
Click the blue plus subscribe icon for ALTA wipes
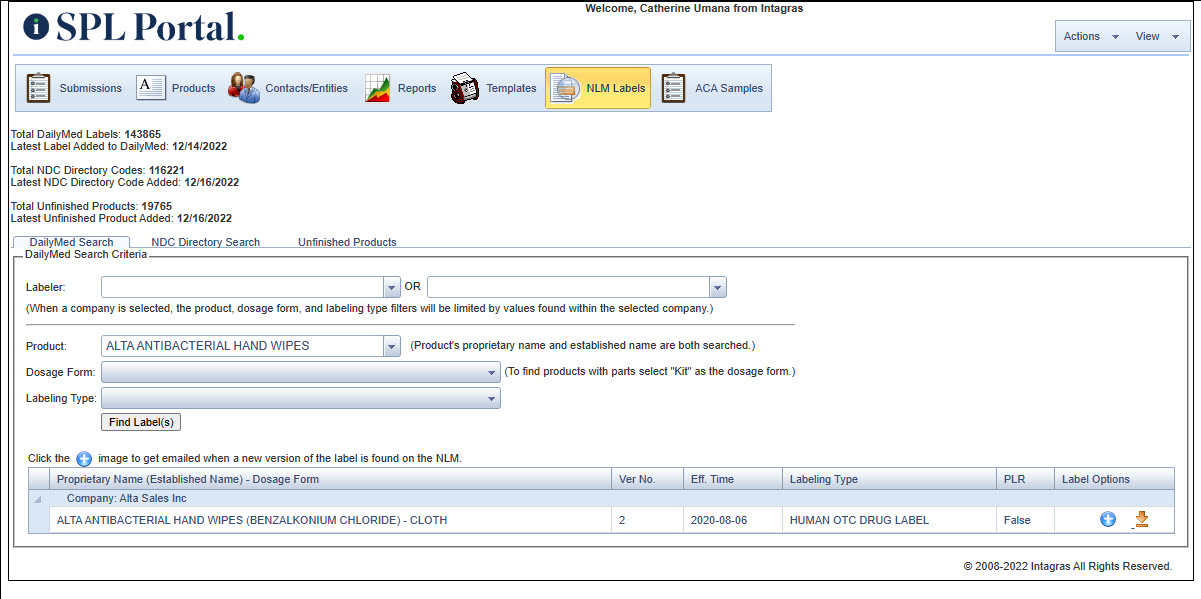click(1108, 520)
